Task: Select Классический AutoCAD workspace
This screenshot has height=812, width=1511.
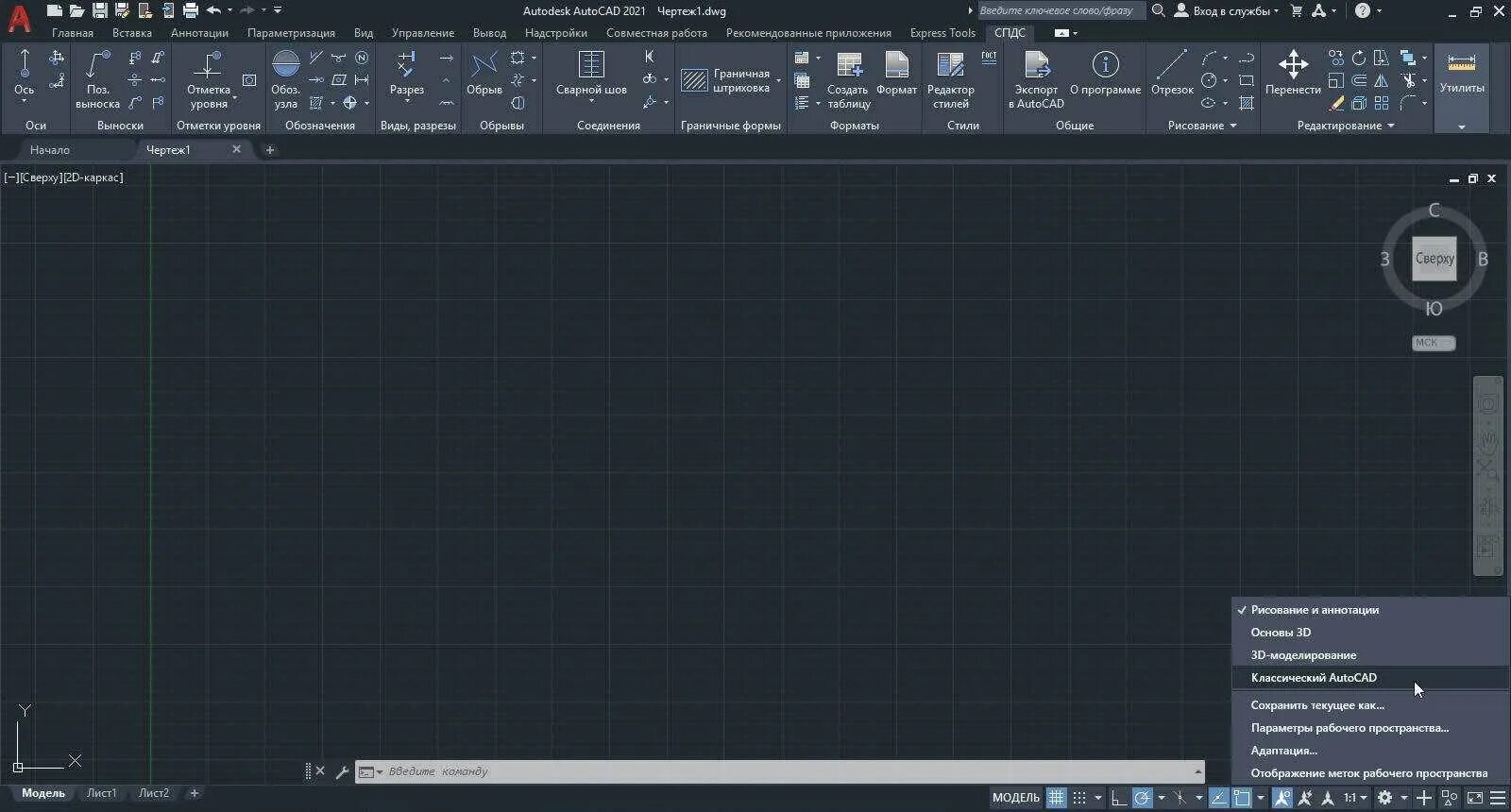Action: 1370,678
